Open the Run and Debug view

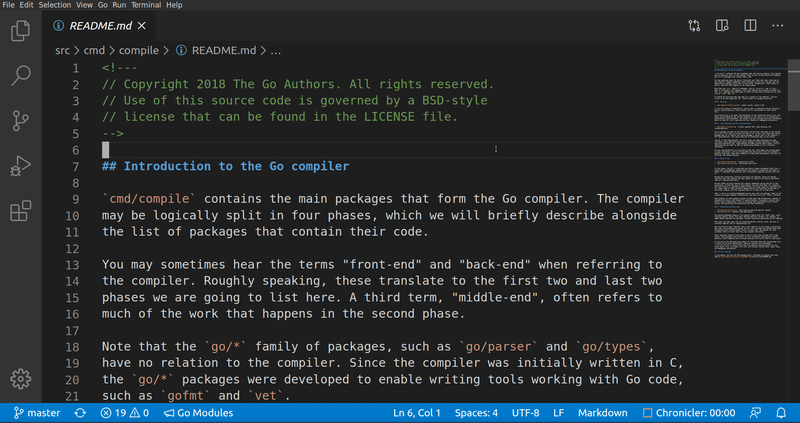tap(20, 166)
